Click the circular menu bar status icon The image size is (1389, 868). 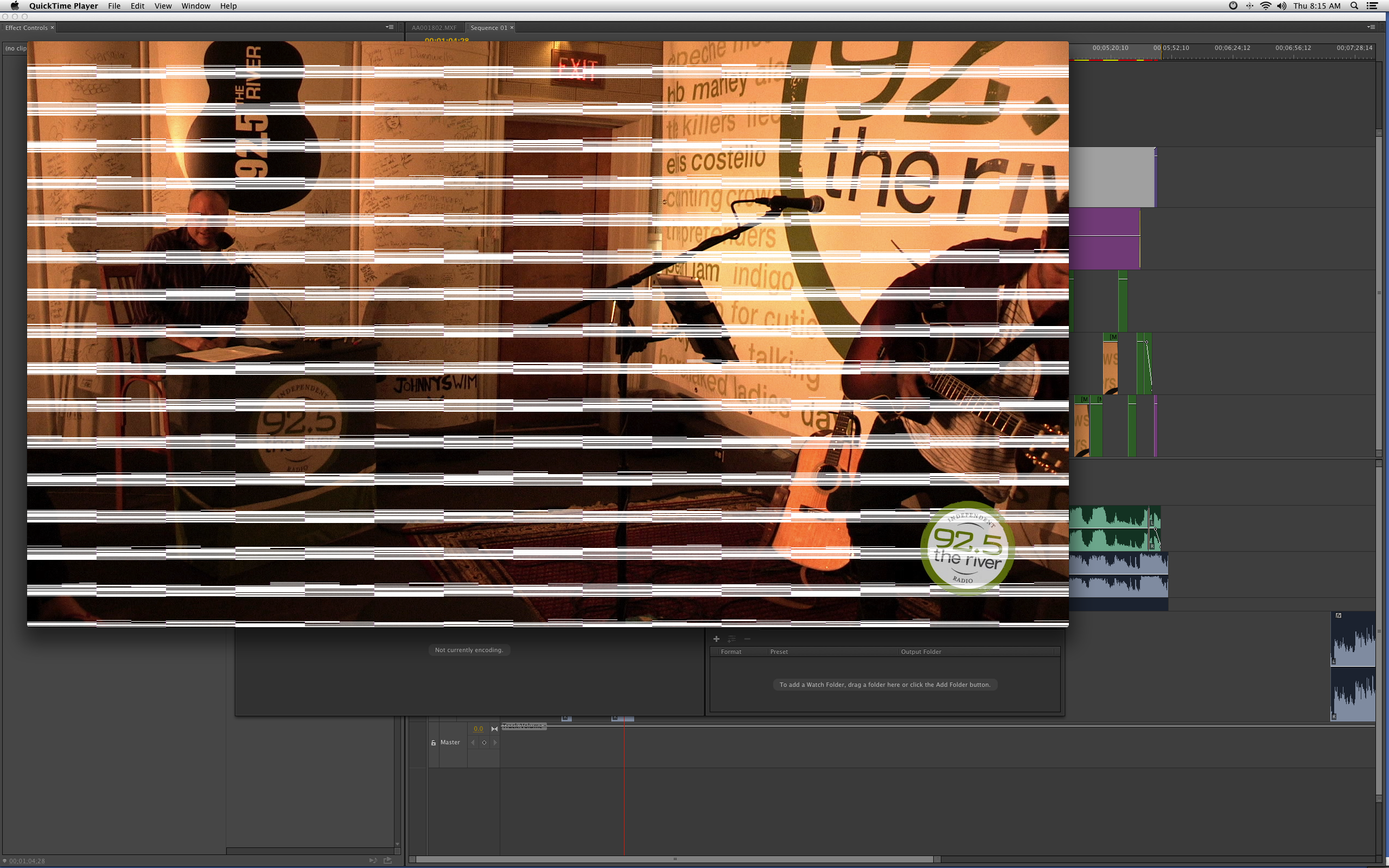(x=1233, y=6)
